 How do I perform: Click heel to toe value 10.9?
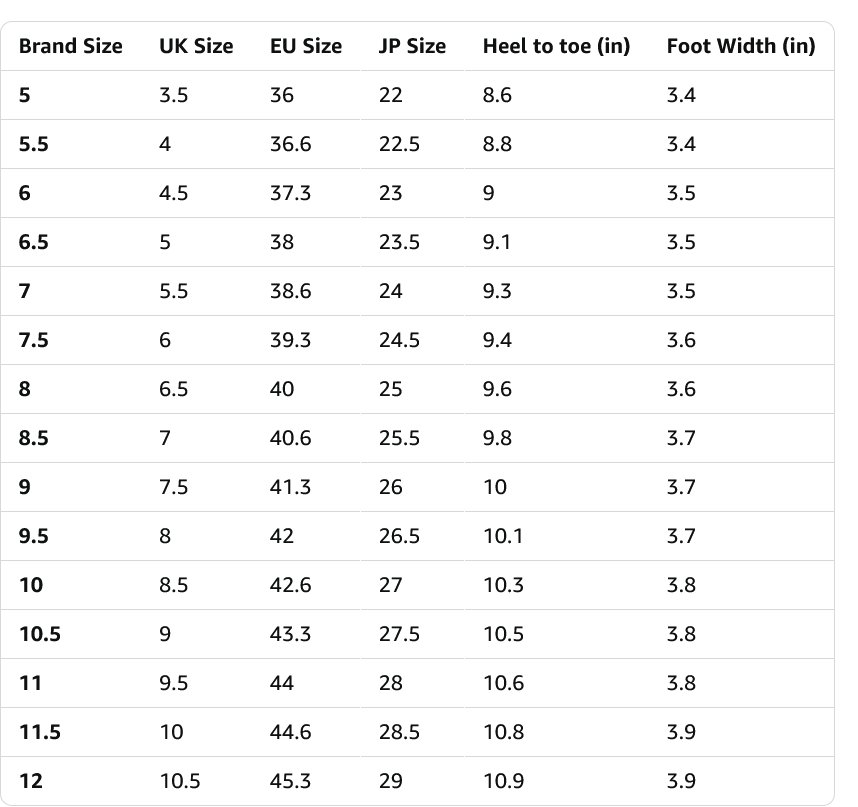tap(503, 781)
